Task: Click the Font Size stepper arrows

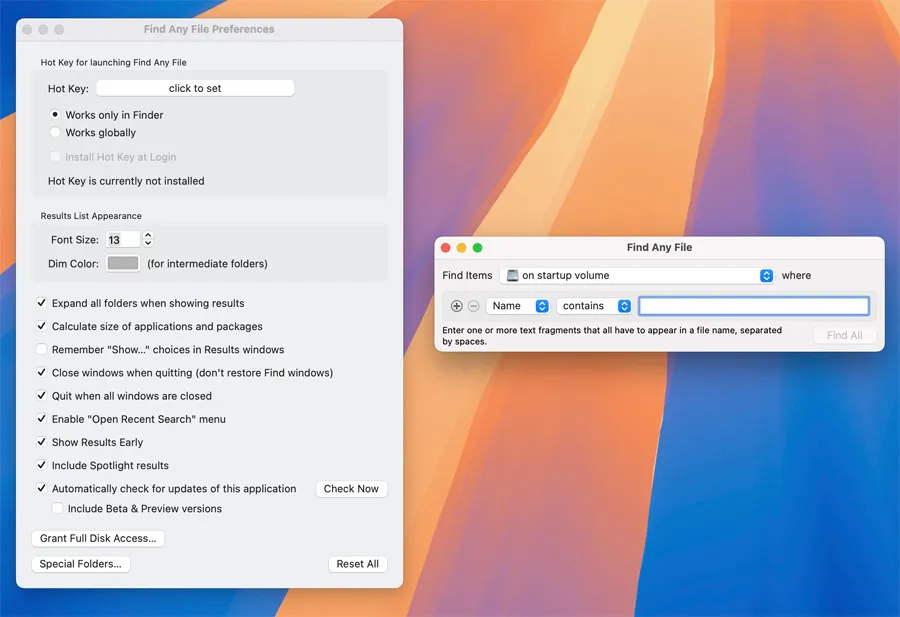Action: pyautogui.click(x=148, y=240)
